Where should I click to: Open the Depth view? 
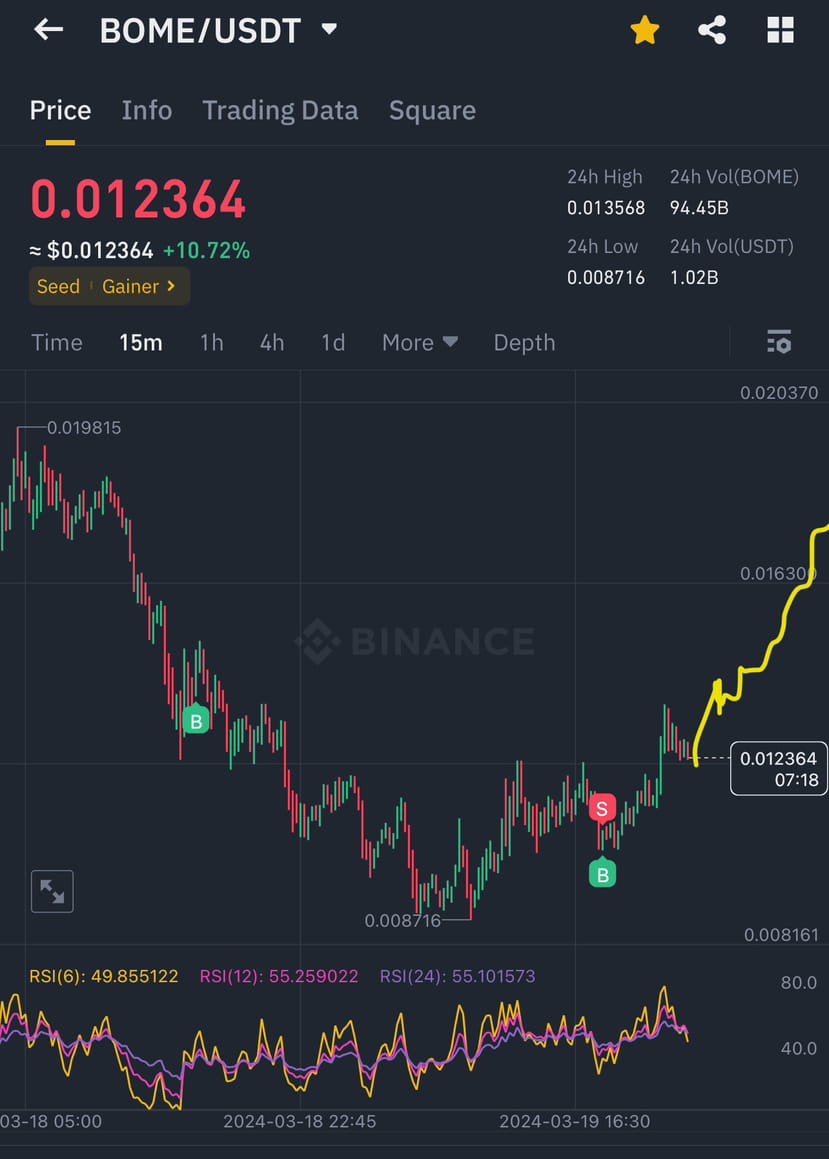524,342
